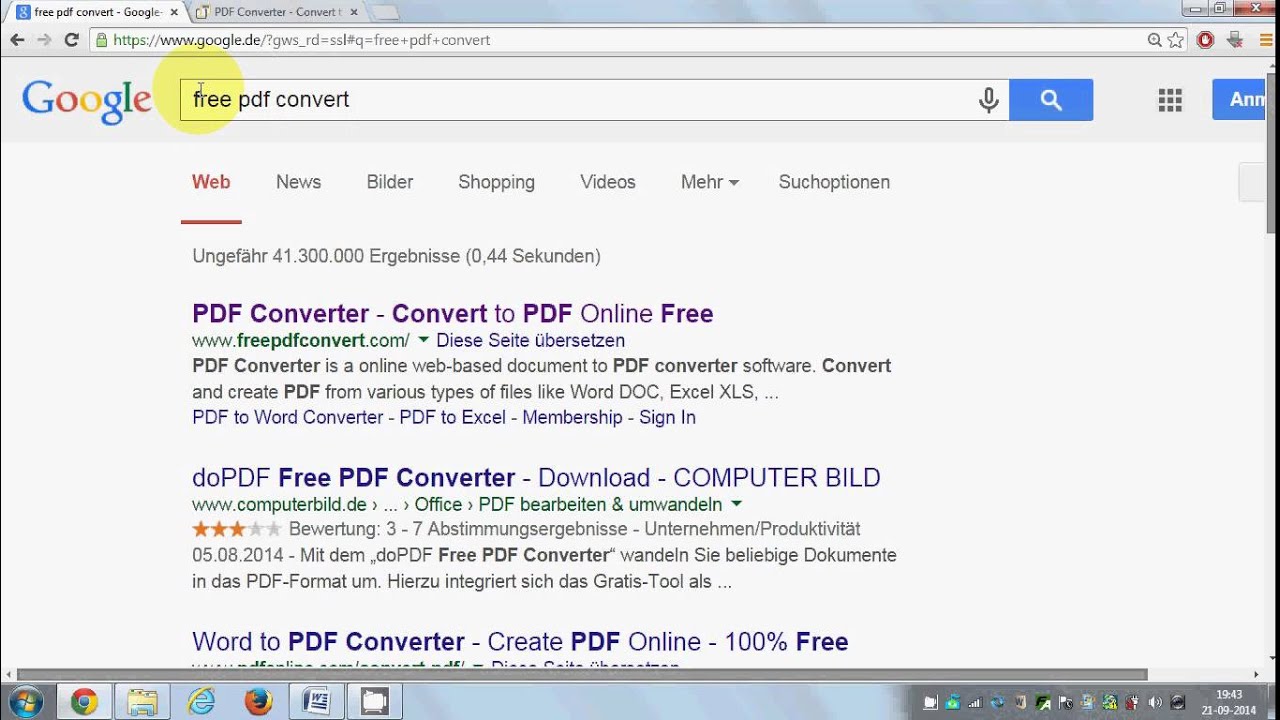Click into the Google search box
This screenshot has height=720, width=1280.
(x=594, y=100)
